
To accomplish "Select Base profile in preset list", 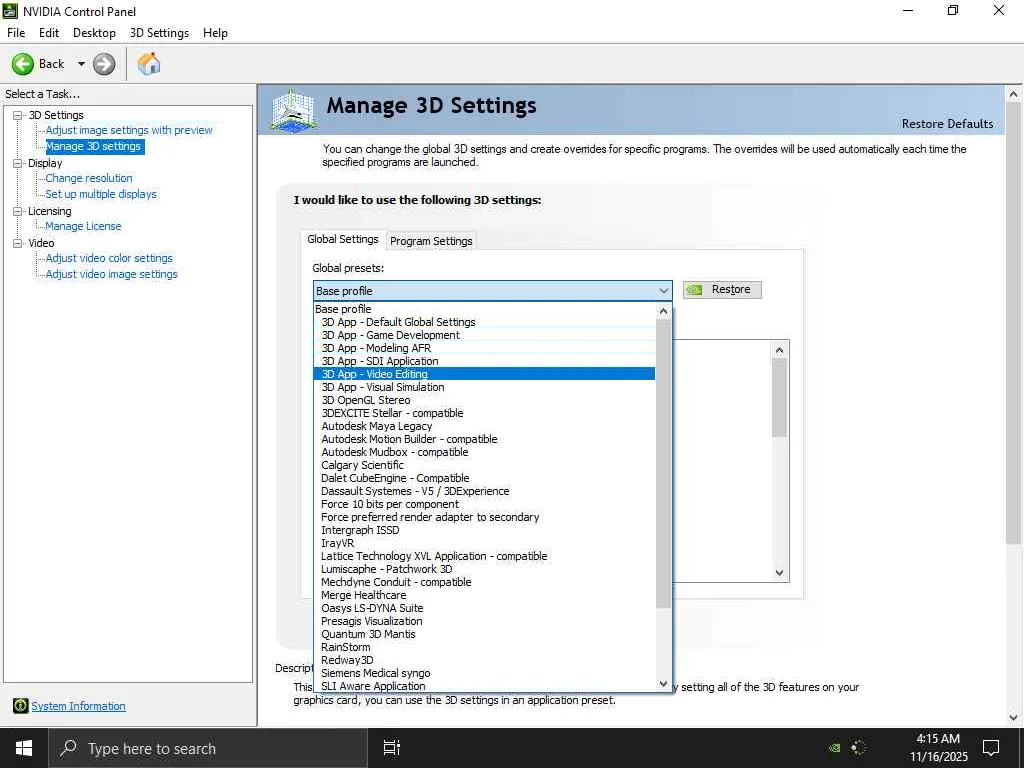I will [484, 309].
